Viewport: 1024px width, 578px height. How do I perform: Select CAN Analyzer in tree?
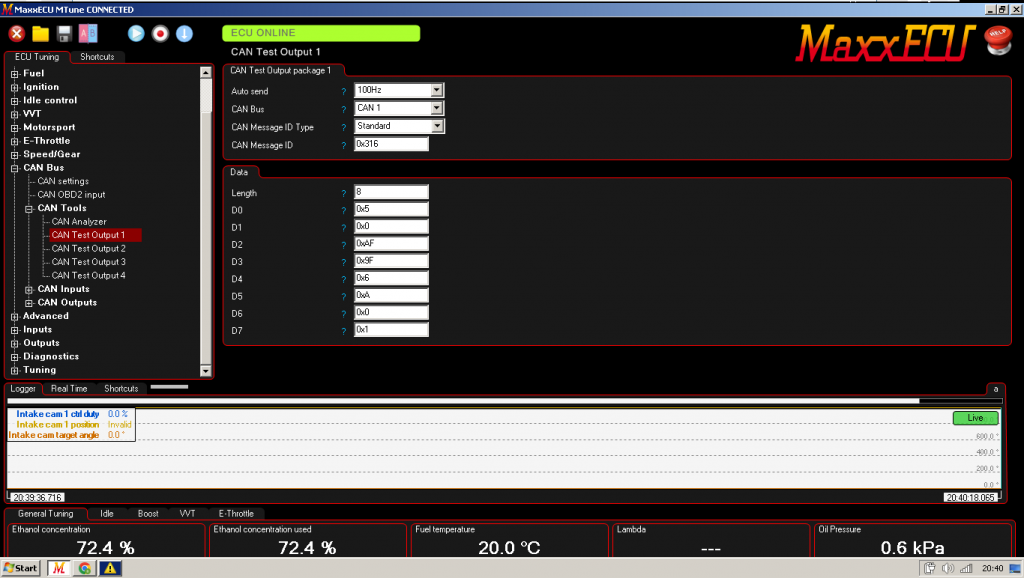78,221
